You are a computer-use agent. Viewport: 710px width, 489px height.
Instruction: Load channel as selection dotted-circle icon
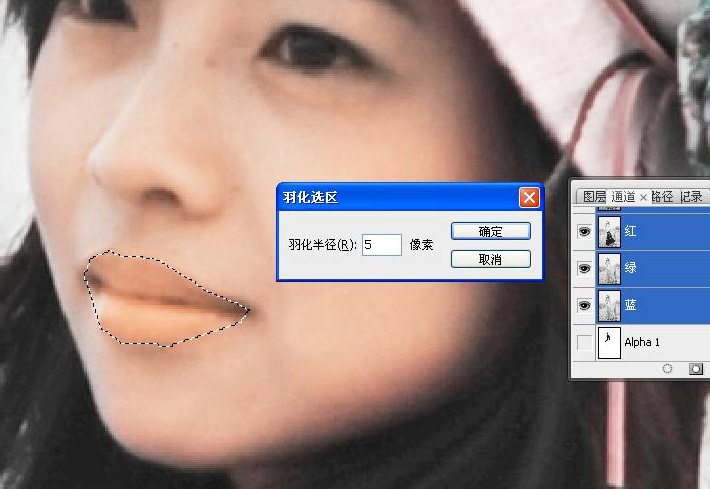coord(667,369)
